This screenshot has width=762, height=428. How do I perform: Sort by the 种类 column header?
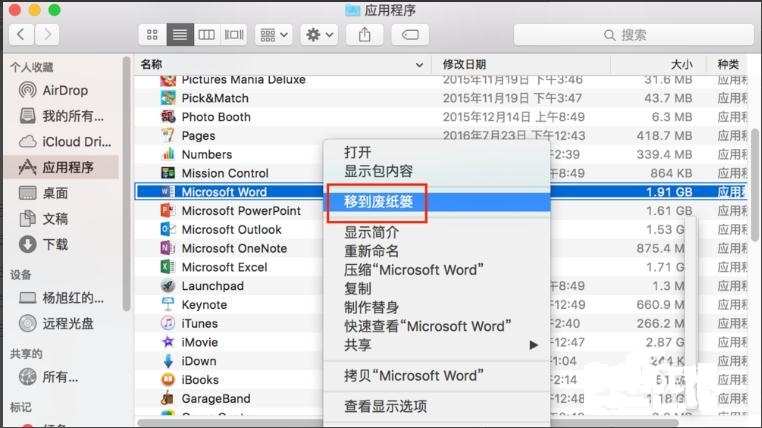pos(727,64)
